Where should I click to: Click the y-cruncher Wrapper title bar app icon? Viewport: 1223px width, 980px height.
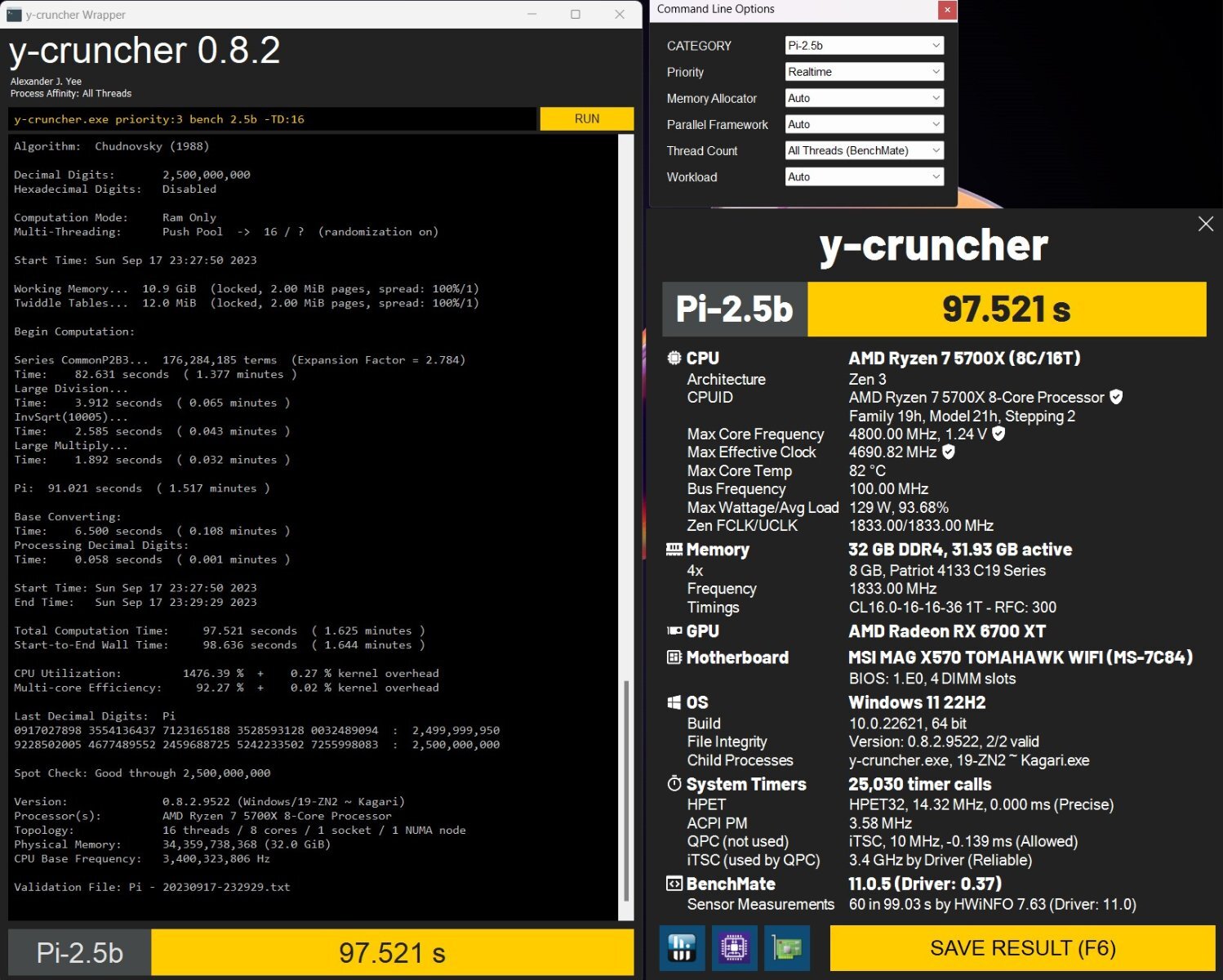coord(14,15)
